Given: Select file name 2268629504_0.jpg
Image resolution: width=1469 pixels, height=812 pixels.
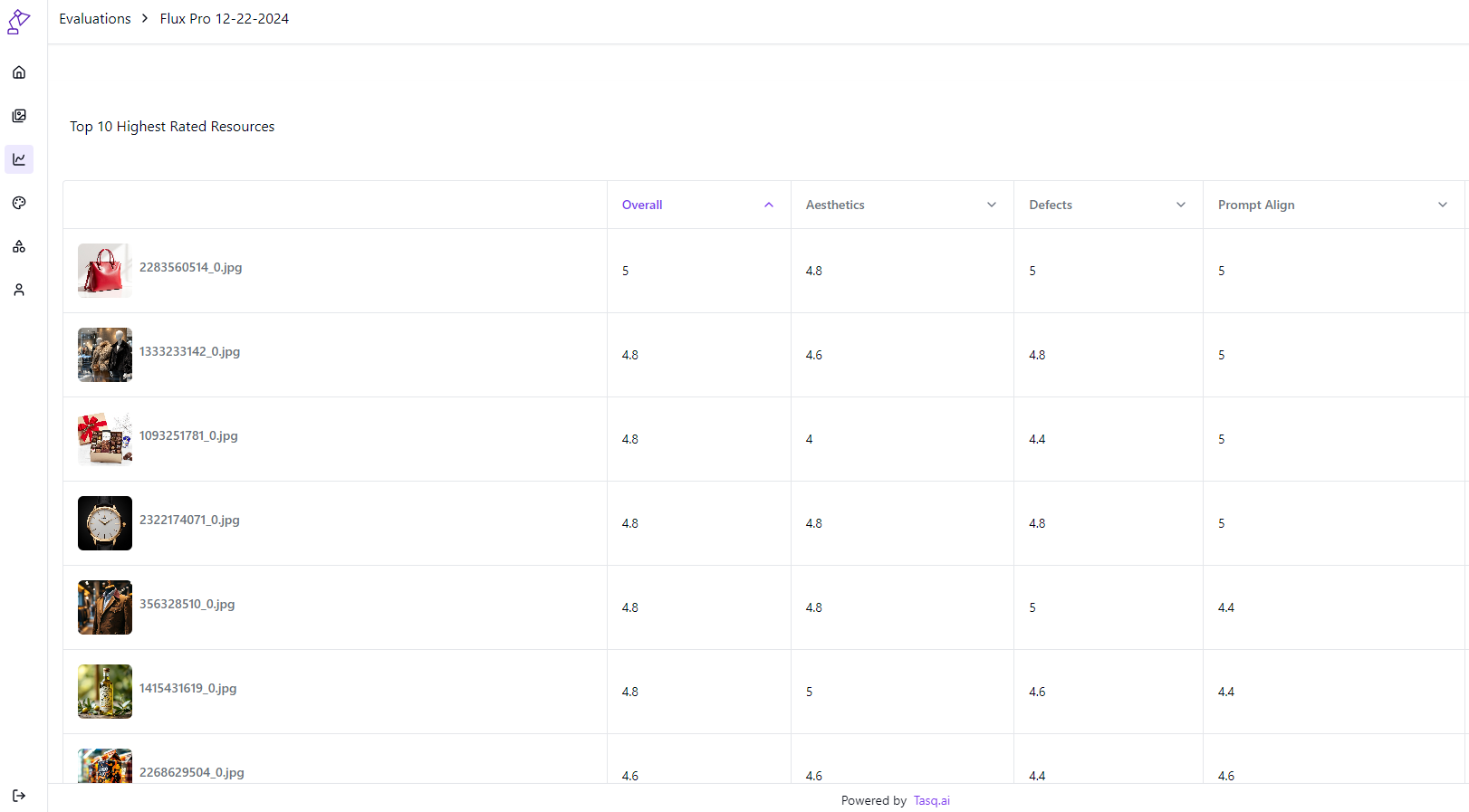Looking at the screenshot, I should click(x=191, y=772).
